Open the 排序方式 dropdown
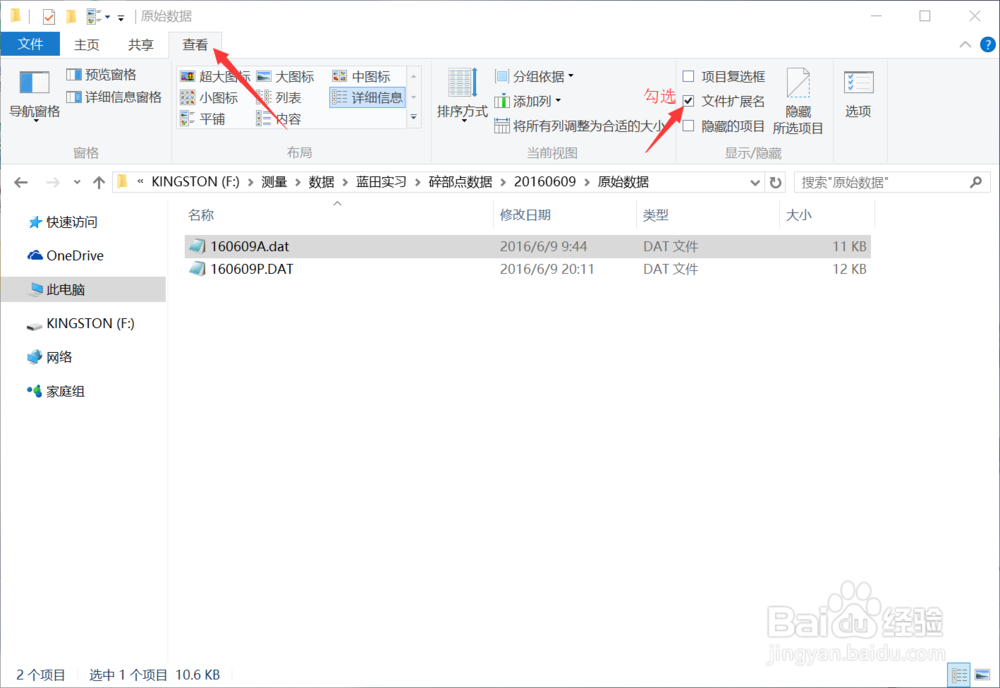Screen dimensions: 1000x688 [x=462, y=97]
